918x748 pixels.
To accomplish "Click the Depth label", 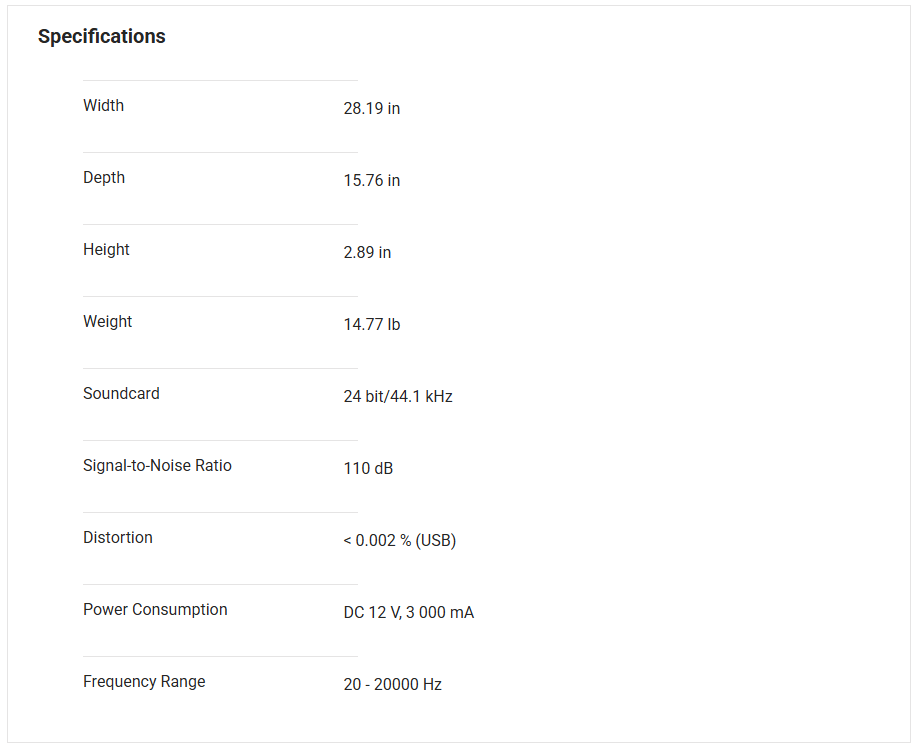I will [104, 178].
